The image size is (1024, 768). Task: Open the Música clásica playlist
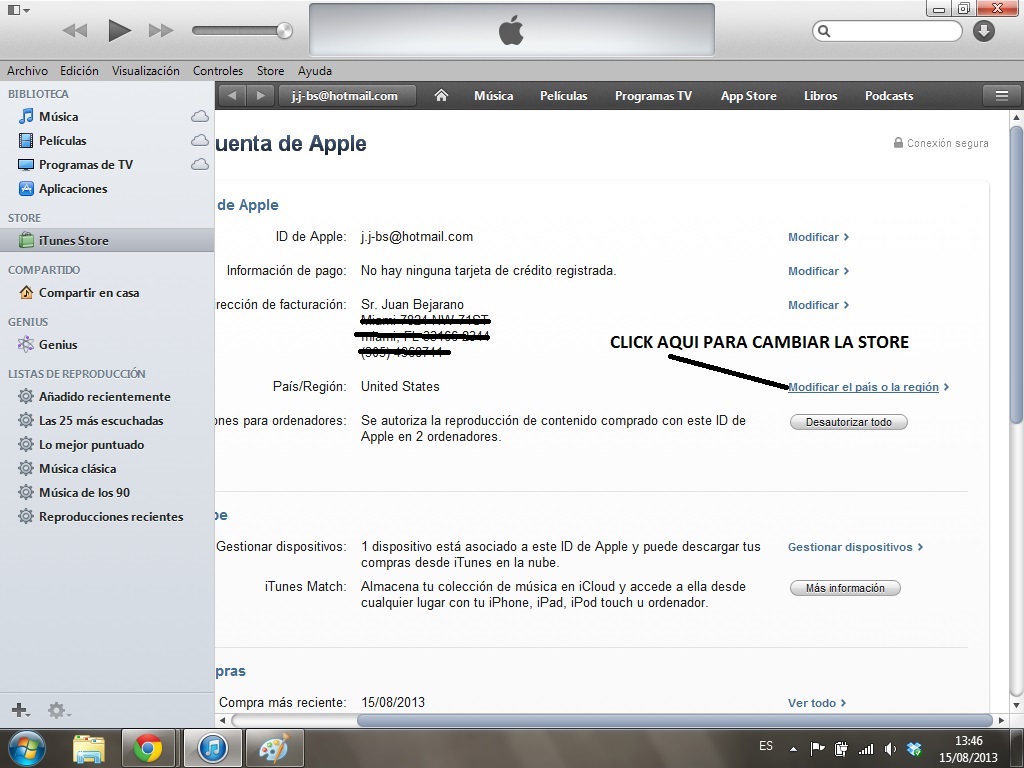[x=78, y=469]
